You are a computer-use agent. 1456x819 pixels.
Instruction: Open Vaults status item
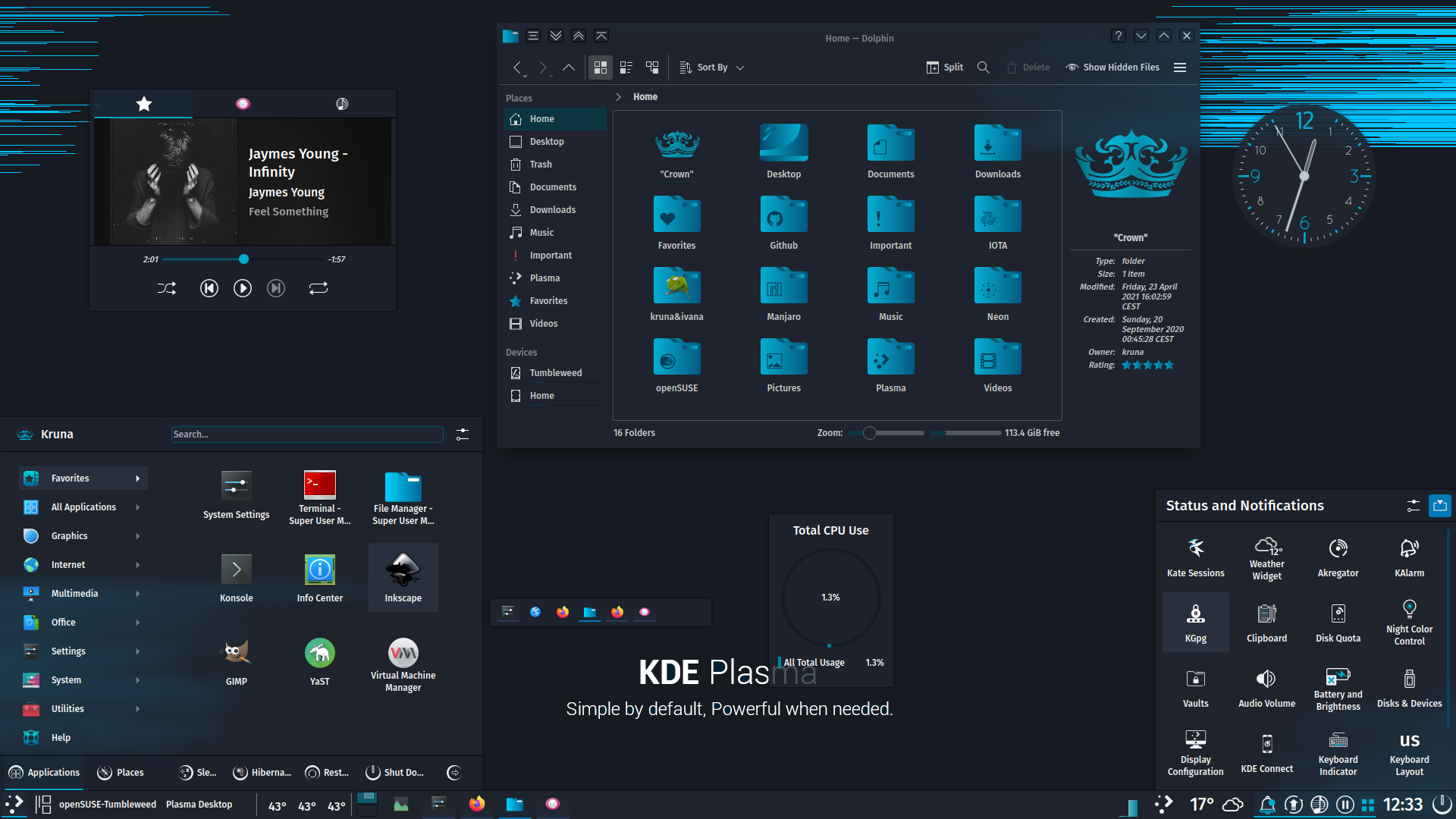[x=1195, y=688]
